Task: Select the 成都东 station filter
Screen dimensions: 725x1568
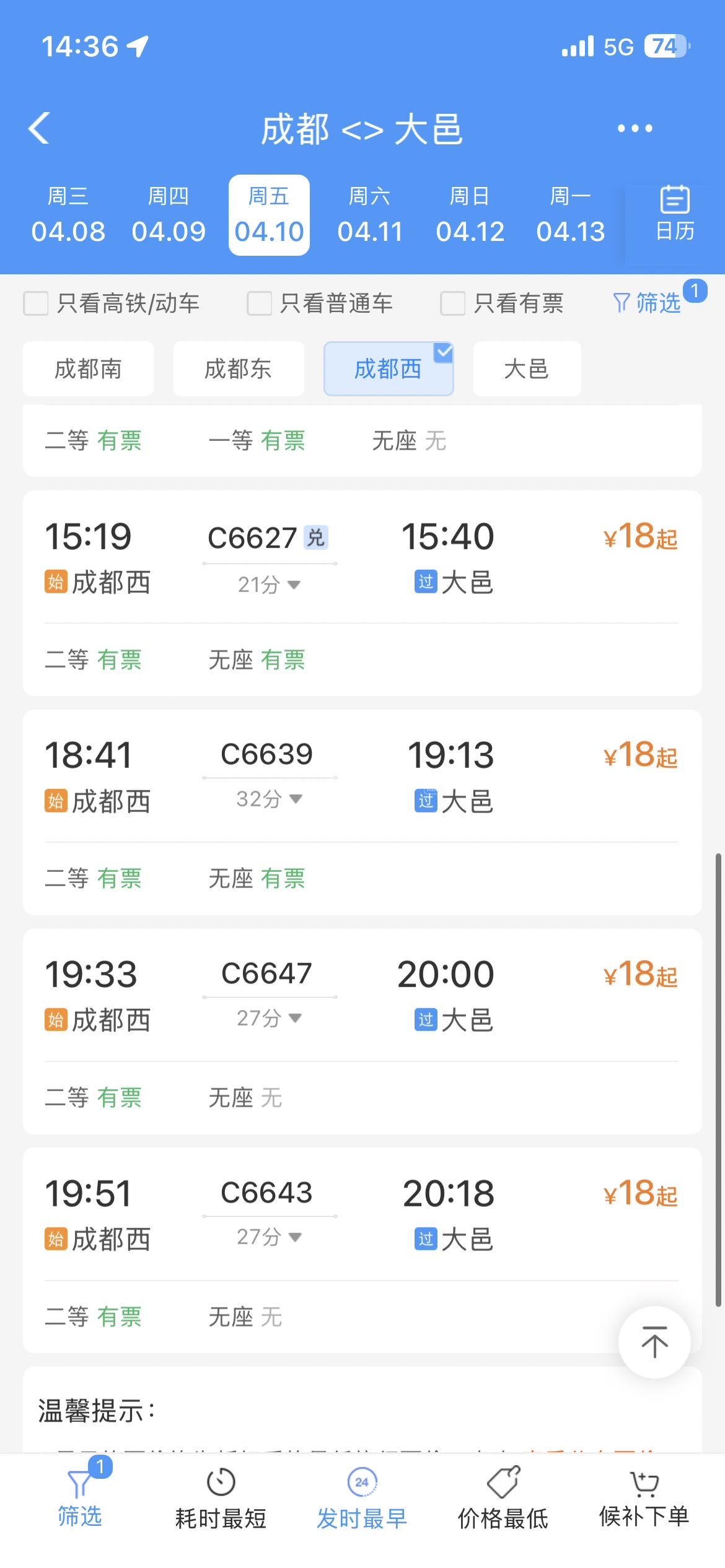Action: point(239,369)
